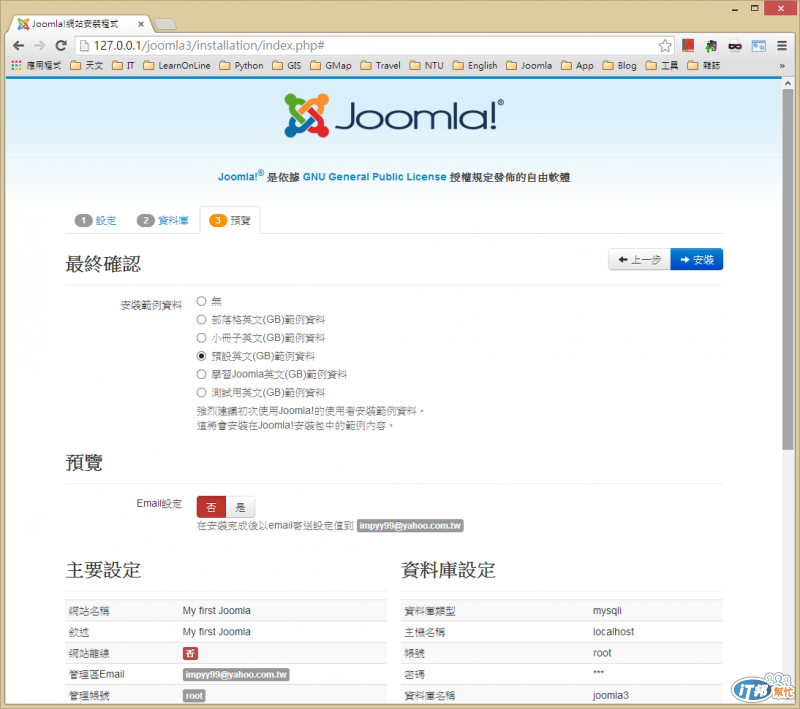Reload the page with refresh icon
800x709 pixels.
tap(61, 45)
